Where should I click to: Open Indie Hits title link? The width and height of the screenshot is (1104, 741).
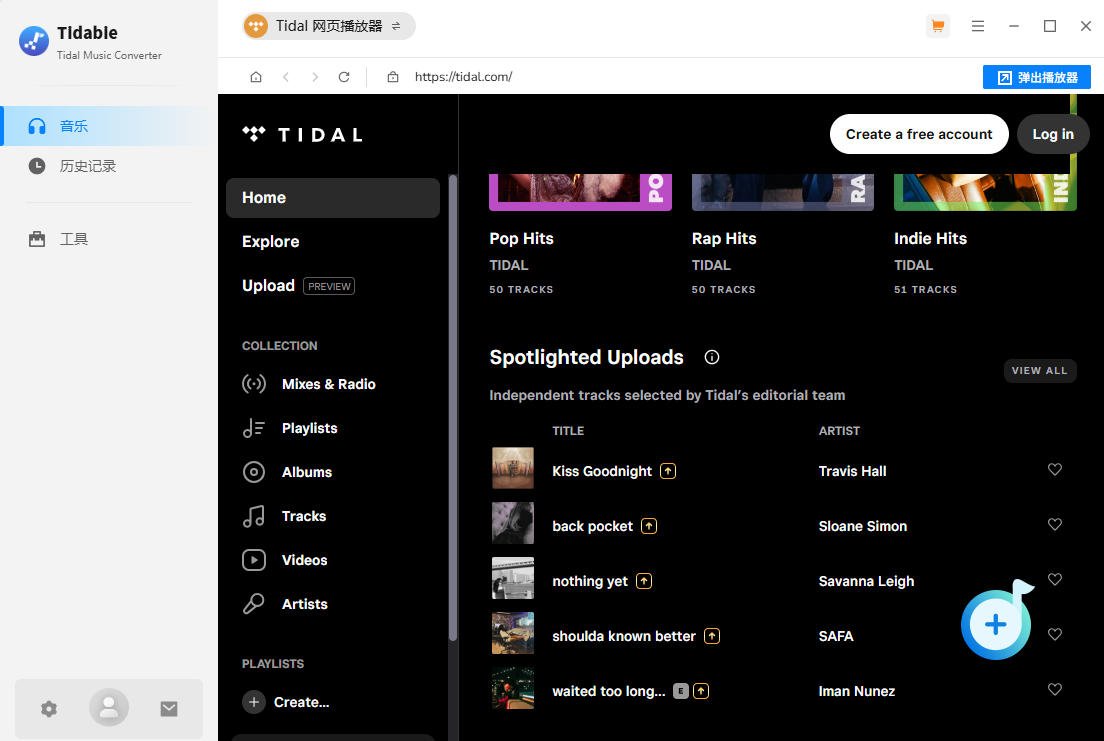[x=930, y=239]
